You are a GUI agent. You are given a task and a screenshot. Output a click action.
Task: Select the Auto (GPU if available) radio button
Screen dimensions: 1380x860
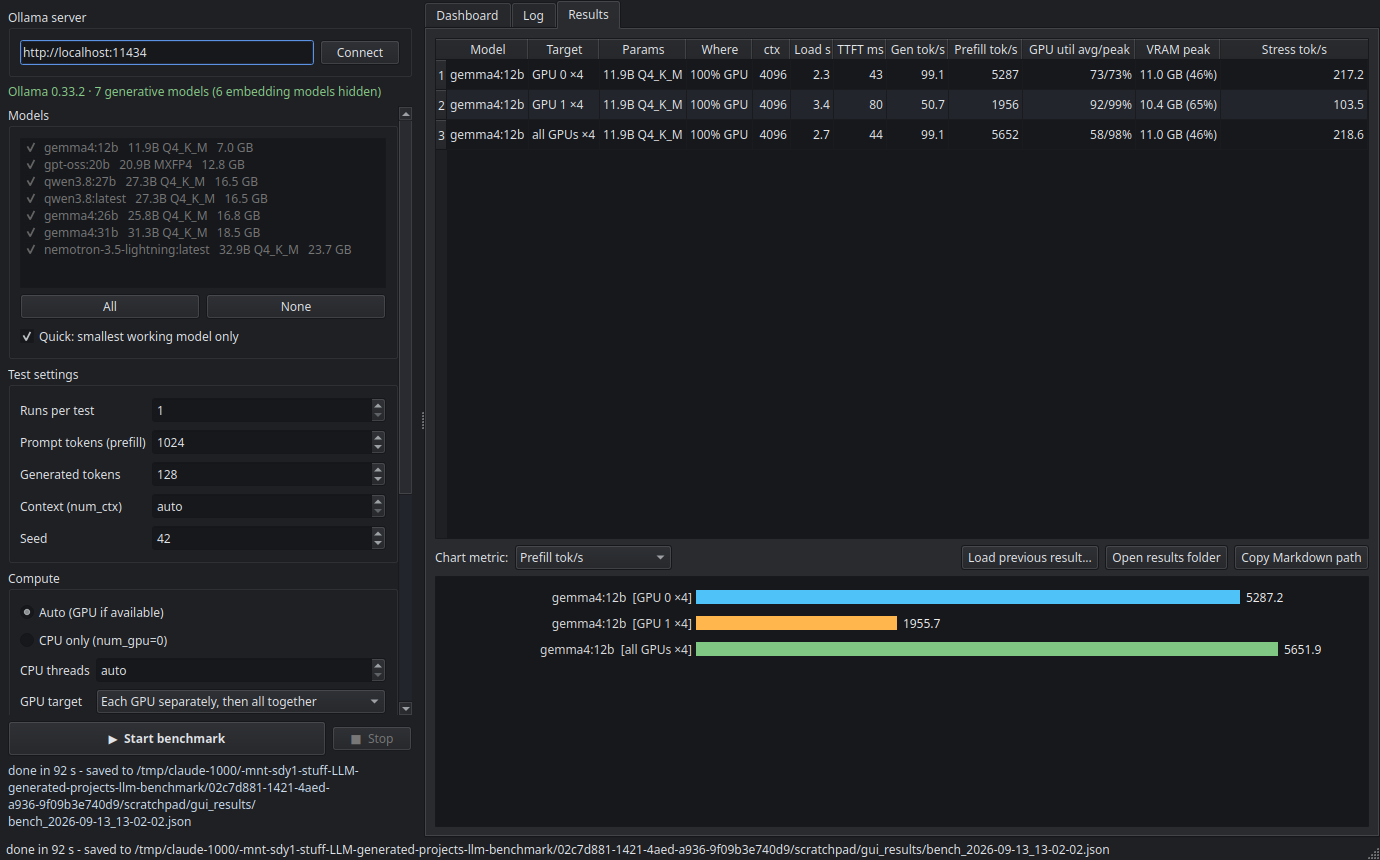point(27,613)
